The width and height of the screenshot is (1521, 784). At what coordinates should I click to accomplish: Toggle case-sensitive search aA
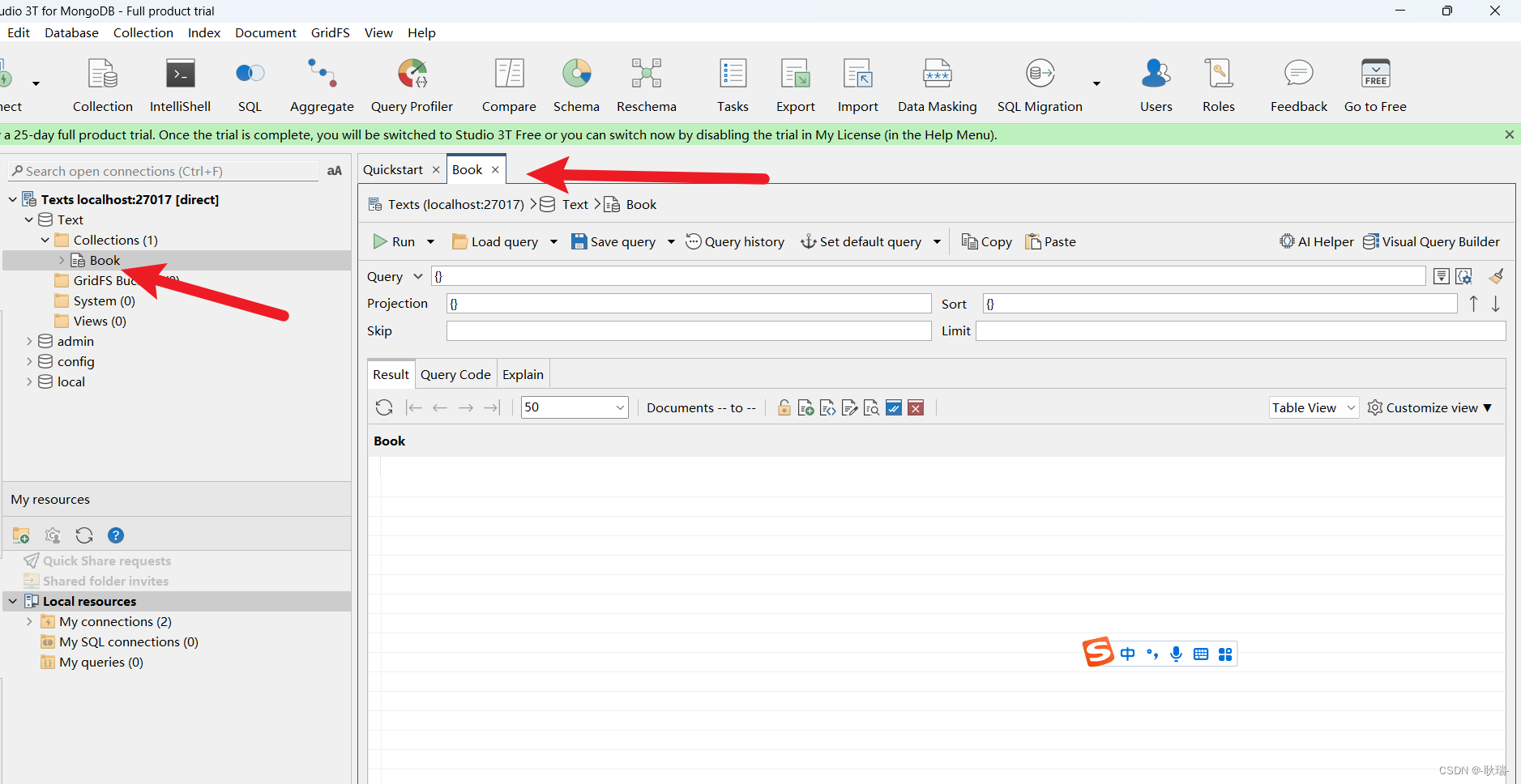(334, 171)
